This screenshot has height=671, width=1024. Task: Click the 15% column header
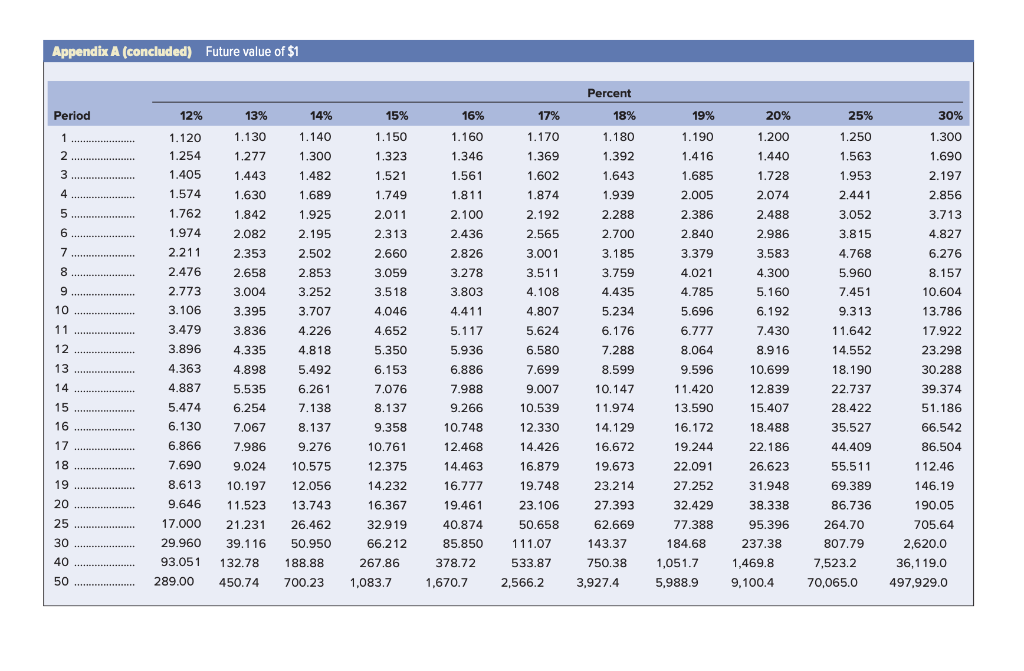(396, 116)
